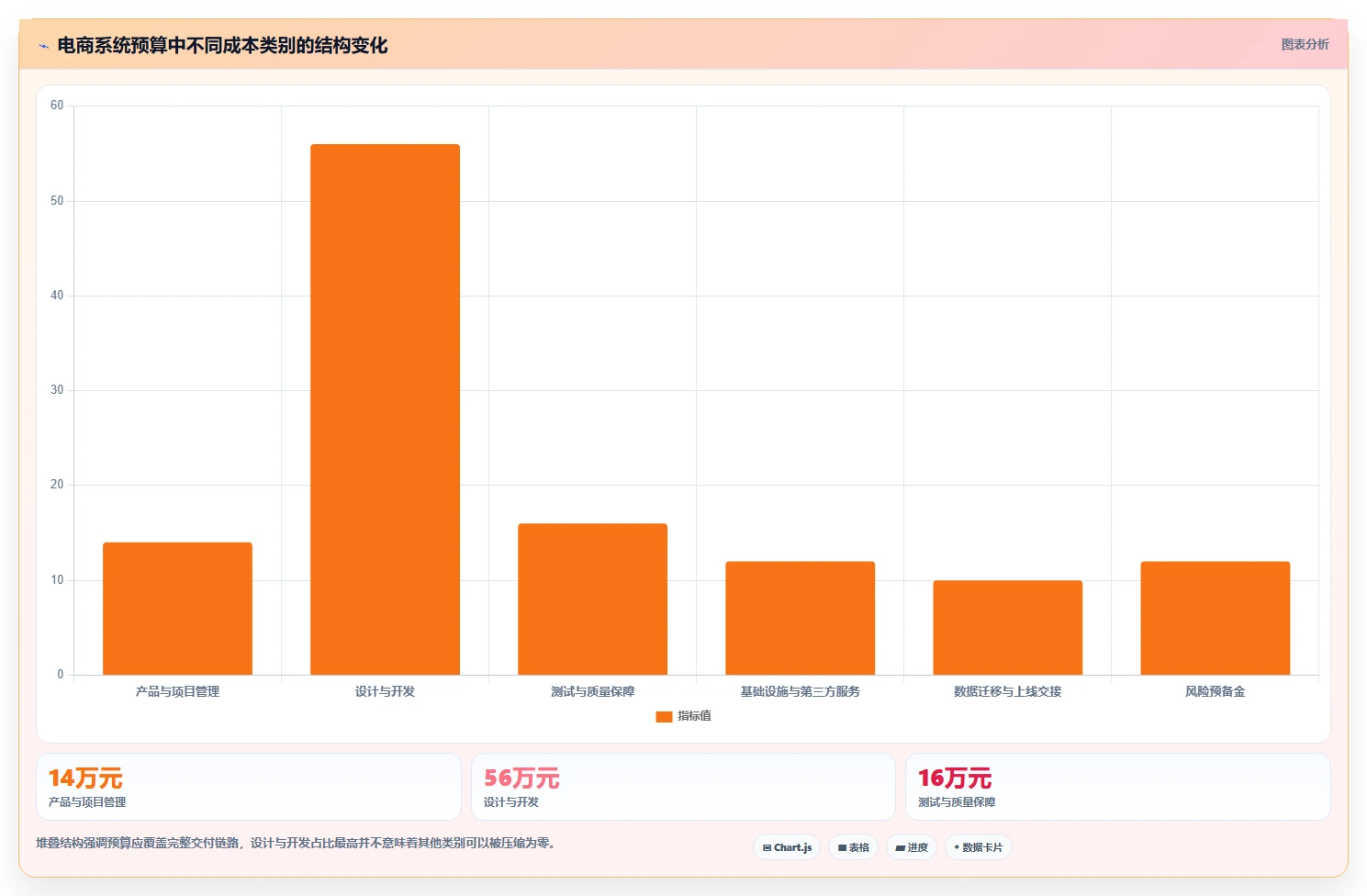Image resolution: width=1367 pixels, height=896 pixels.
Task: Click the footer note starting with 堆叠结构强调预算
Action: coord(296,843)
